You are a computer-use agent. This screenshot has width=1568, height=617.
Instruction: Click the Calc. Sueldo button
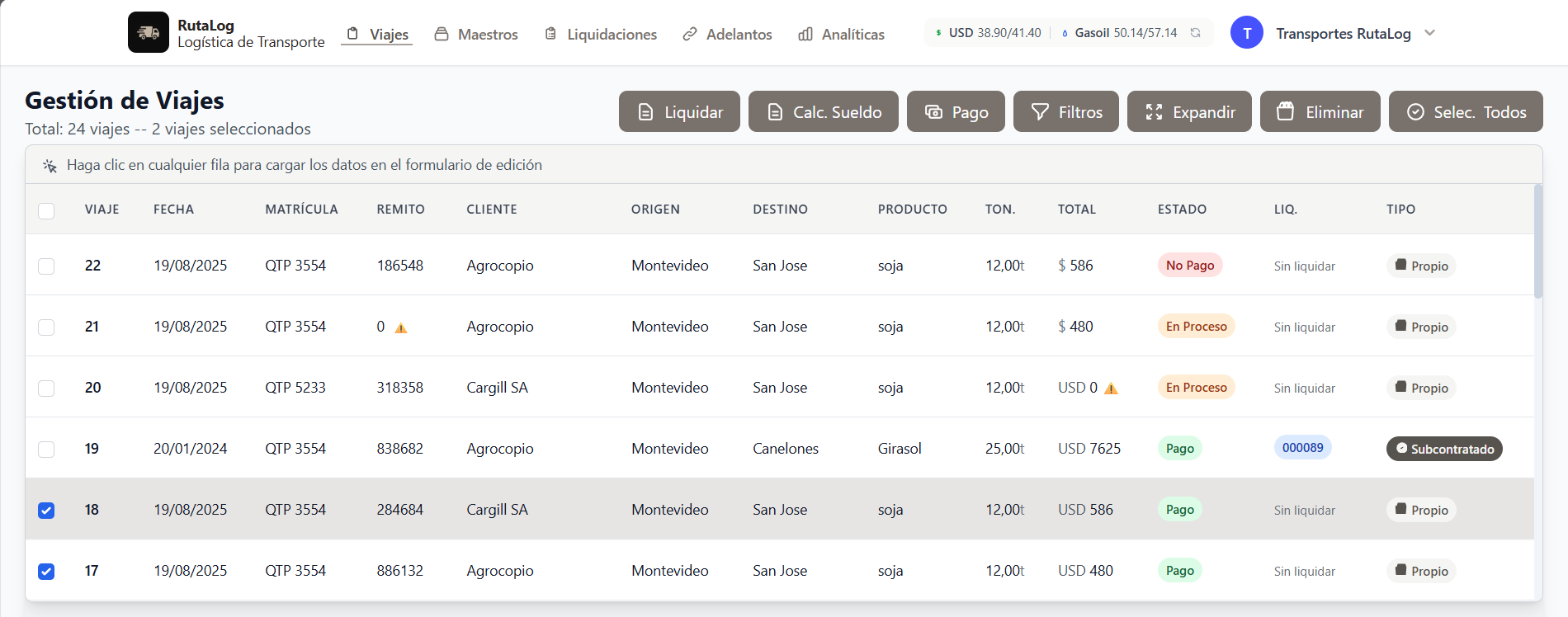[824, 111]
